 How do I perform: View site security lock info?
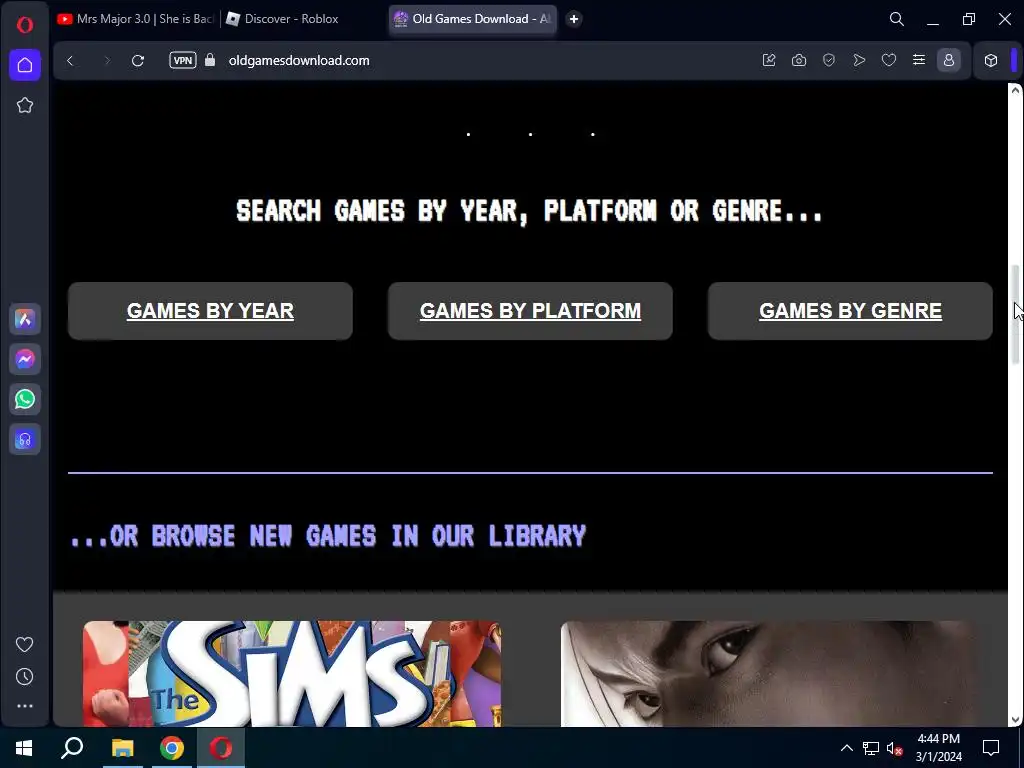coord(210,60)
